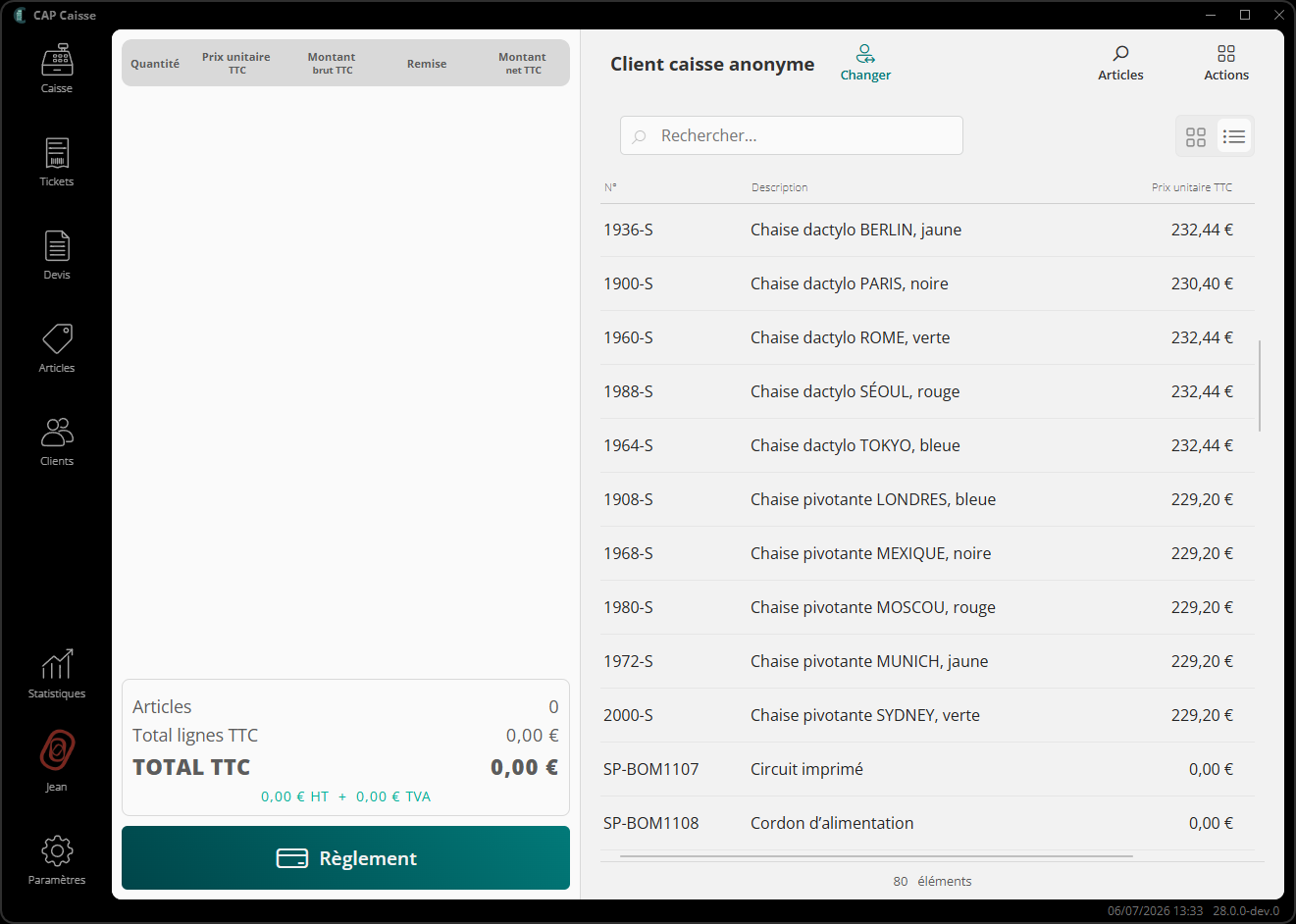Click the TOTAL TTC label

[x=191, y=767]
